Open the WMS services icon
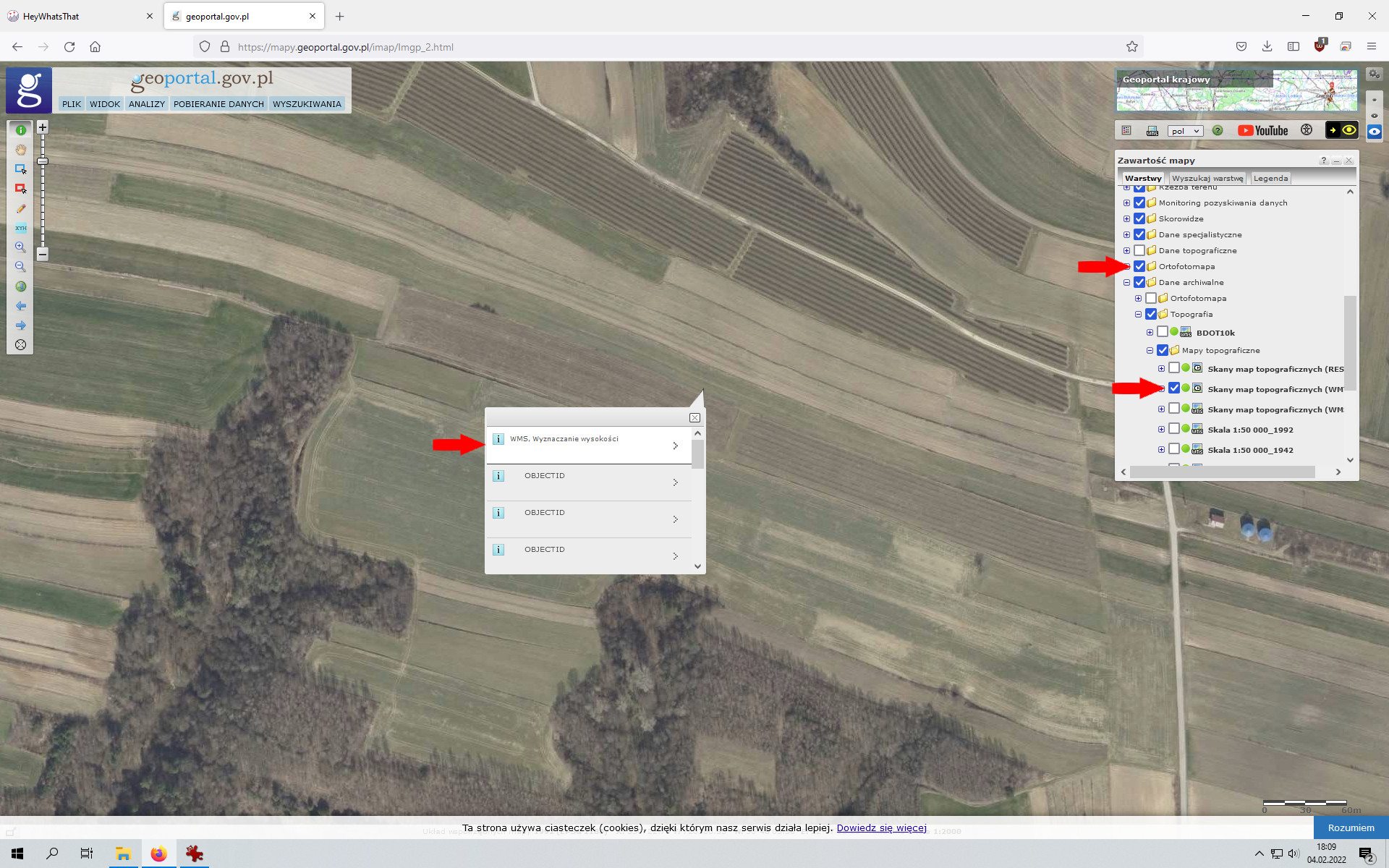 click(1152, 131)
